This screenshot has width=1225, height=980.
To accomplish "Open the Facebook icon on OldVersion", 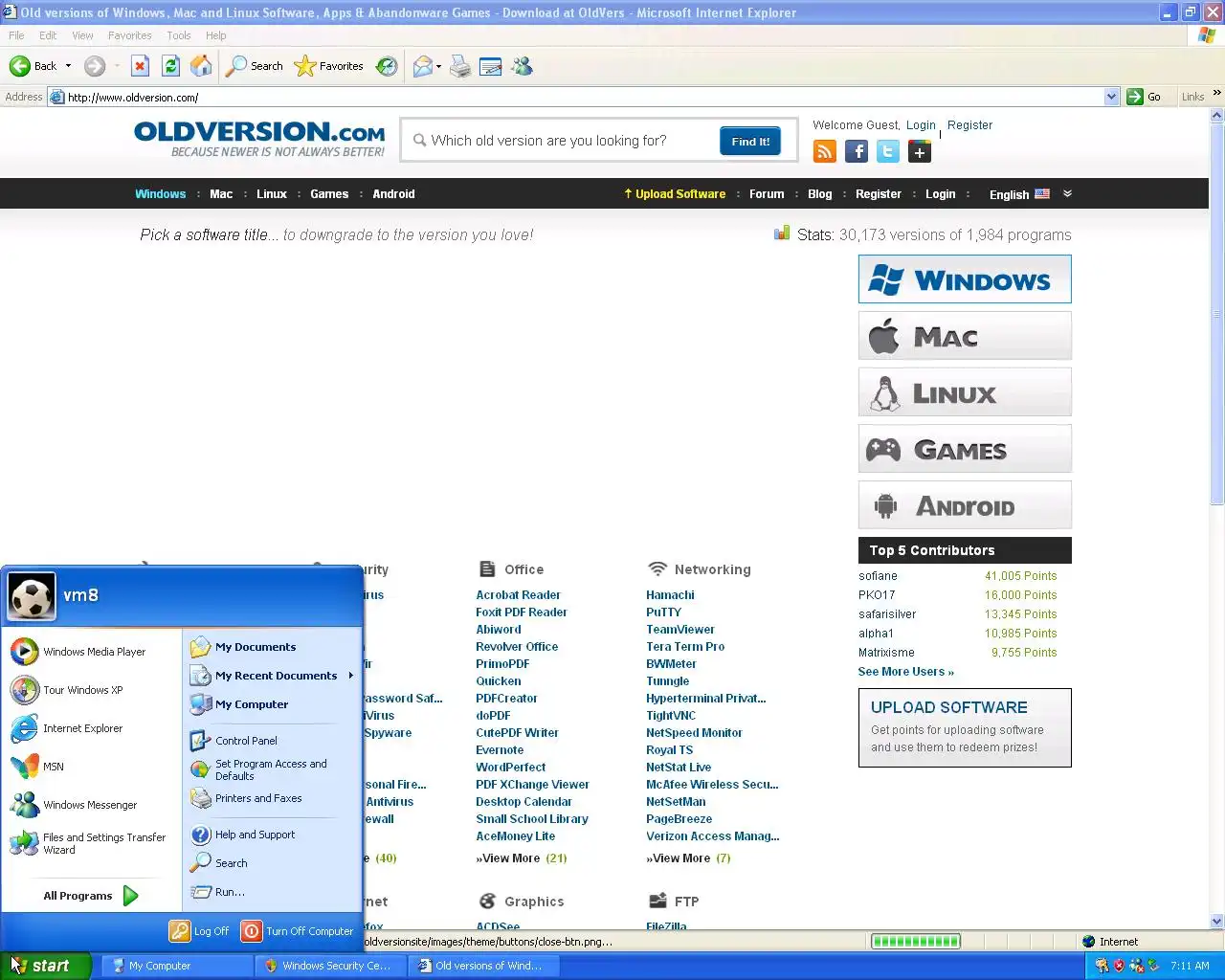I will (857, 151).
